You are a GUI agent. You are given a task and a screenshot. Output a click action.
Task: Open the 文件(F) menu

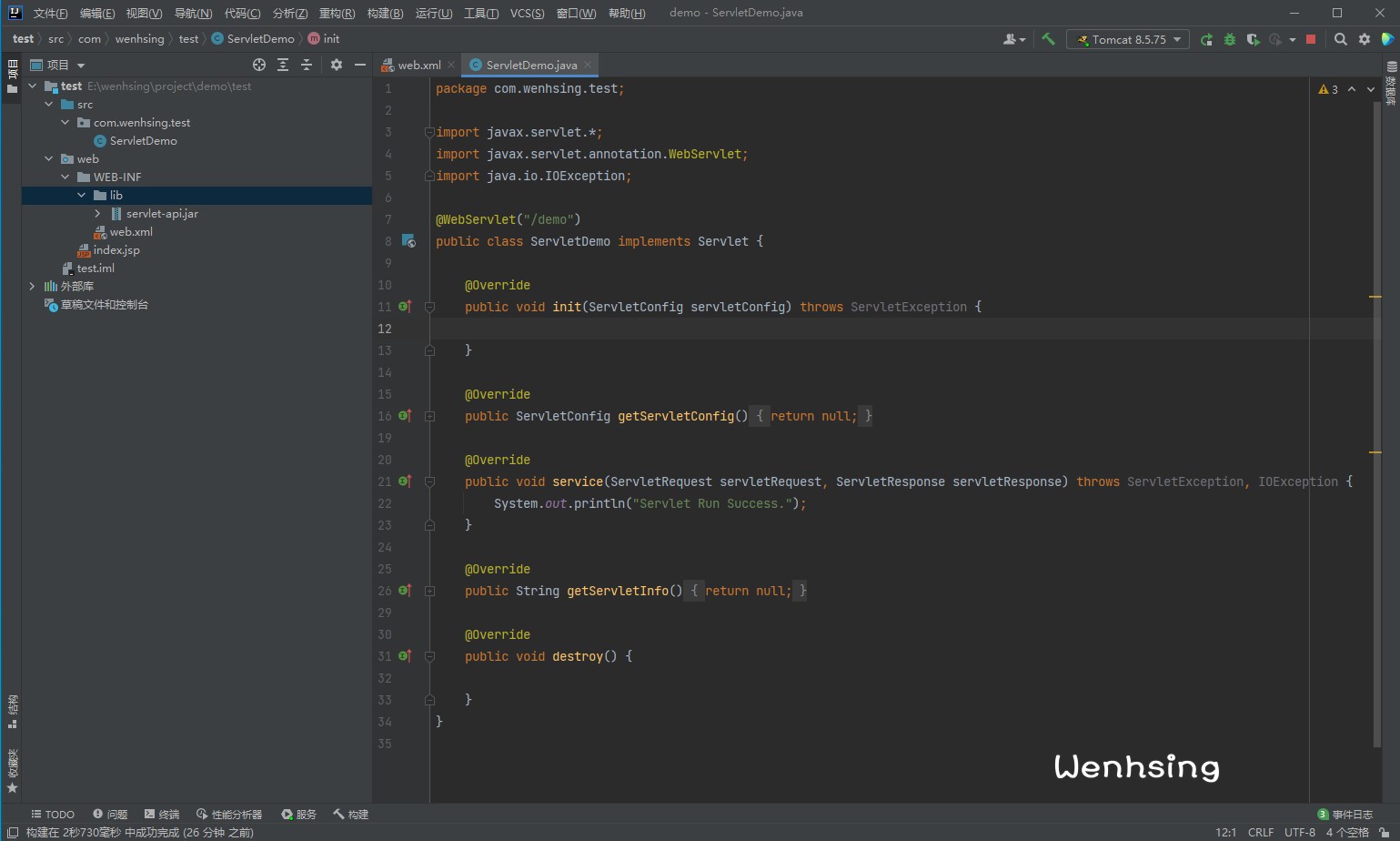50,13
